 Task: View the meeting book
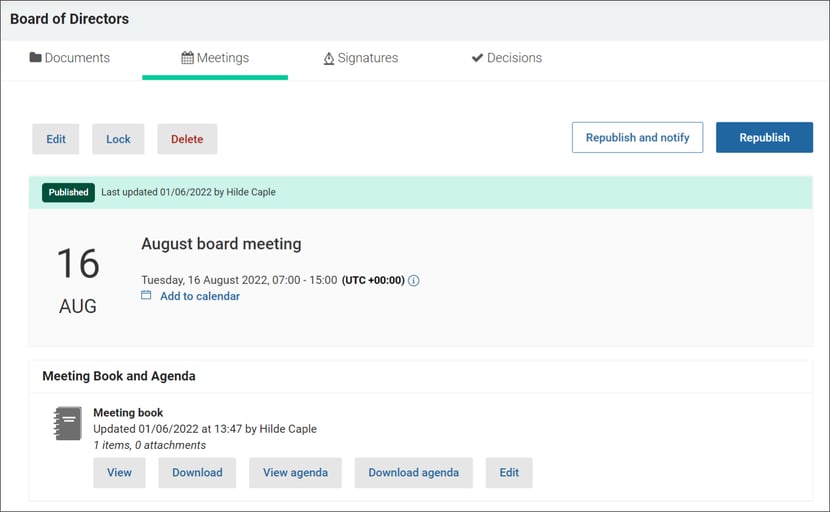coord(119,473)
